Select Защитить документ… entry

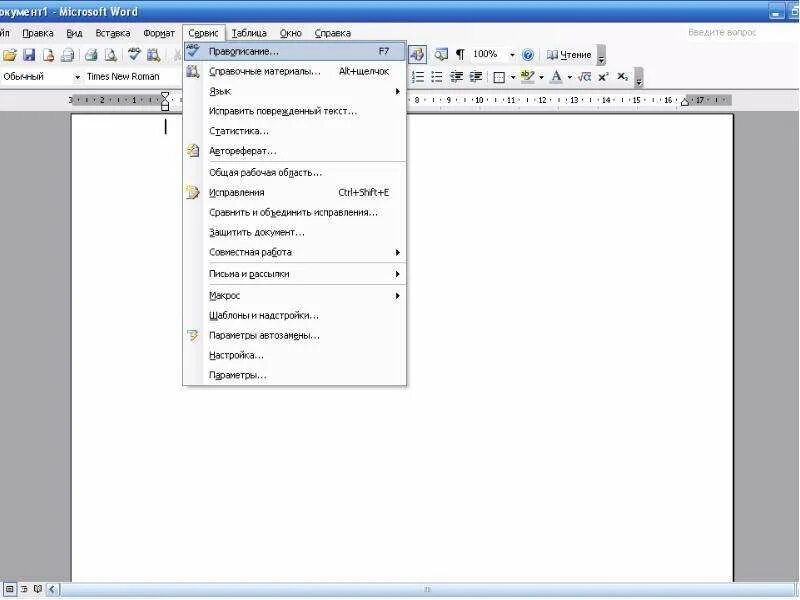pyautogui.click(x=295, y=233)
